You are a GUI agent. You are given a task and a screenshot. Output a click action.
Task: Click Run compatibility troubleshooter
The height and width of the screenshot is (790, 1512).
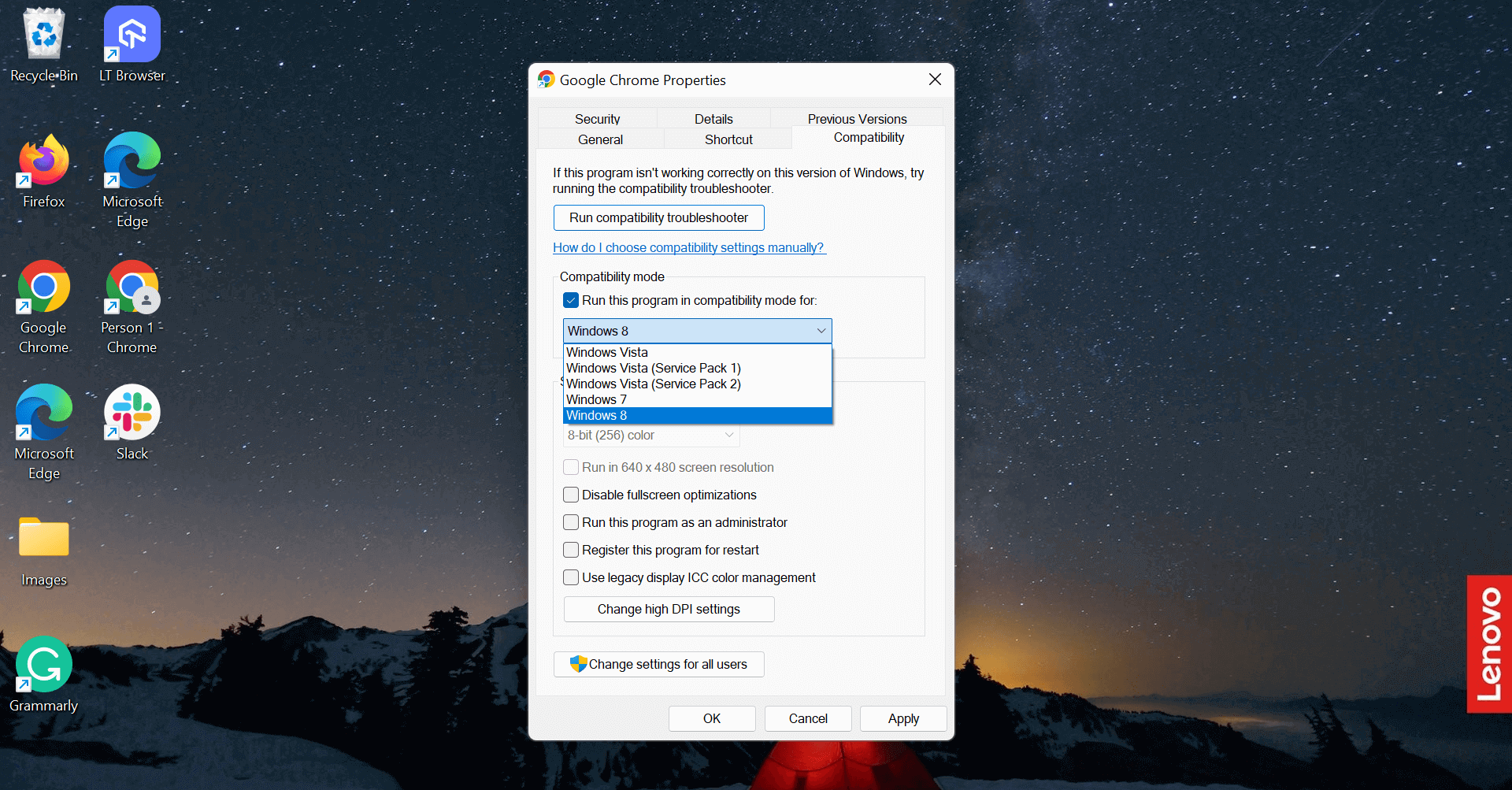click(658, 217)
